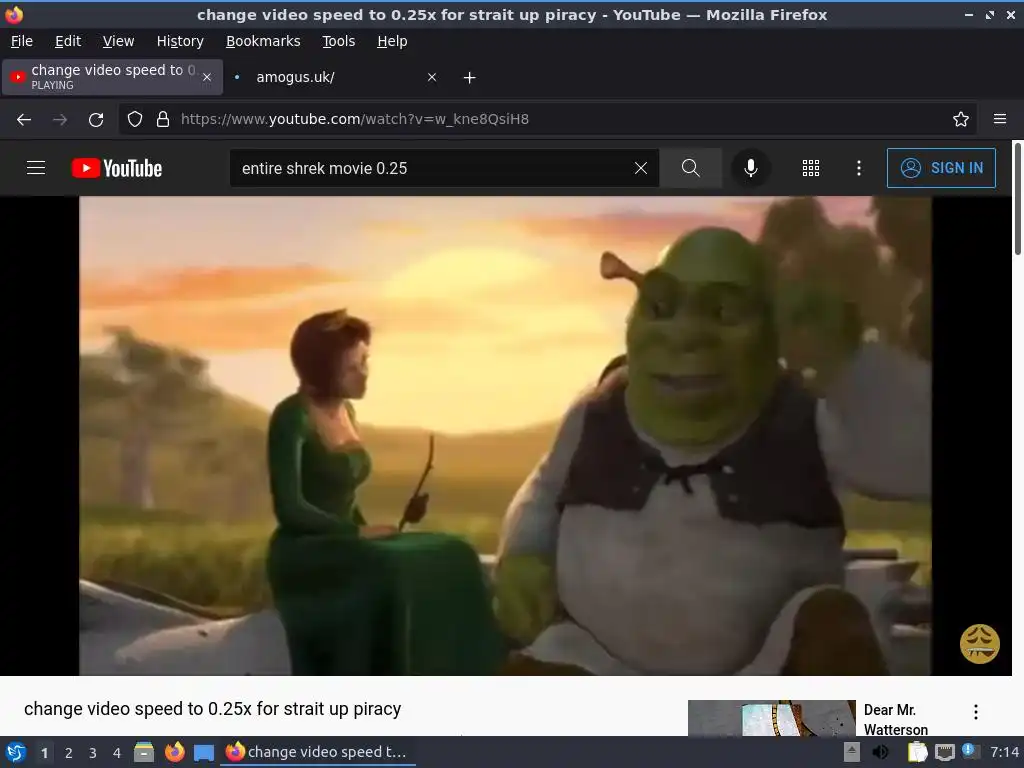Switch to the amogus.uk tab

pyautogui.click(x=333, y=77)
